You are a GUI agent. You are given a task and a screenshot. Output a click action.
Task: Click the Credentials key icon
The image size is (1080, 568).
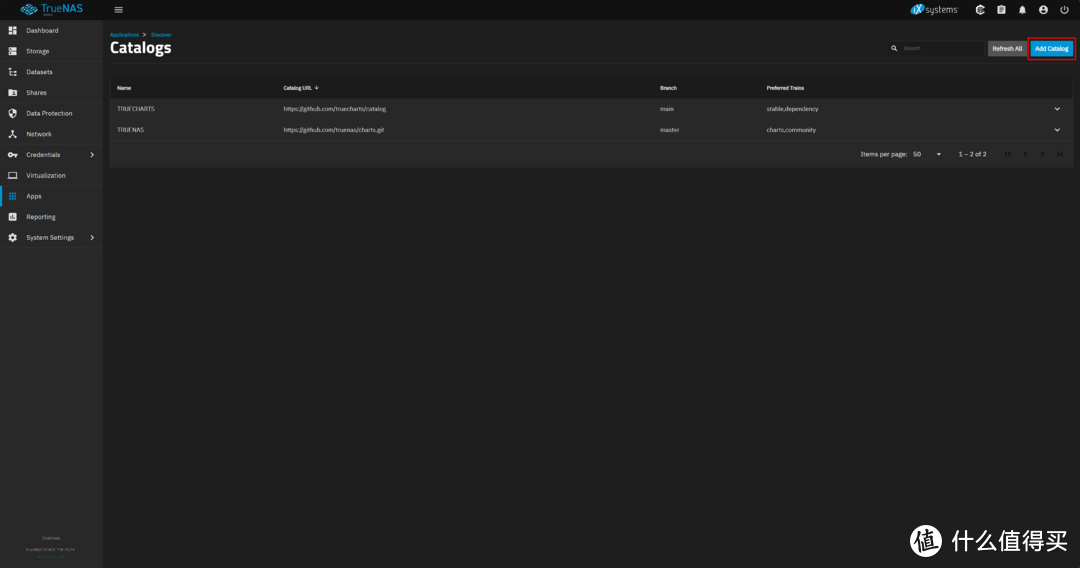[12, 155]
